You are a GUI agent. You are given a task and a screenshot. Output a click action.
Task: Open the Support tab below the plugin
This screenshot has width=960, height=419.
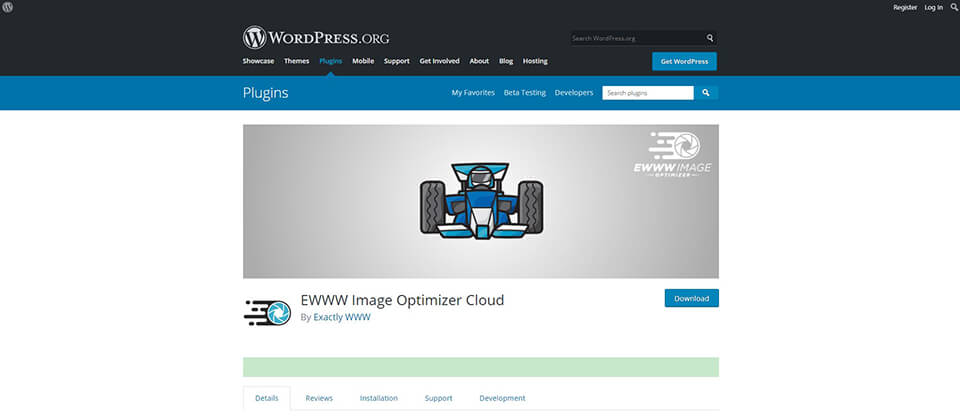click(x=438, y=398)
